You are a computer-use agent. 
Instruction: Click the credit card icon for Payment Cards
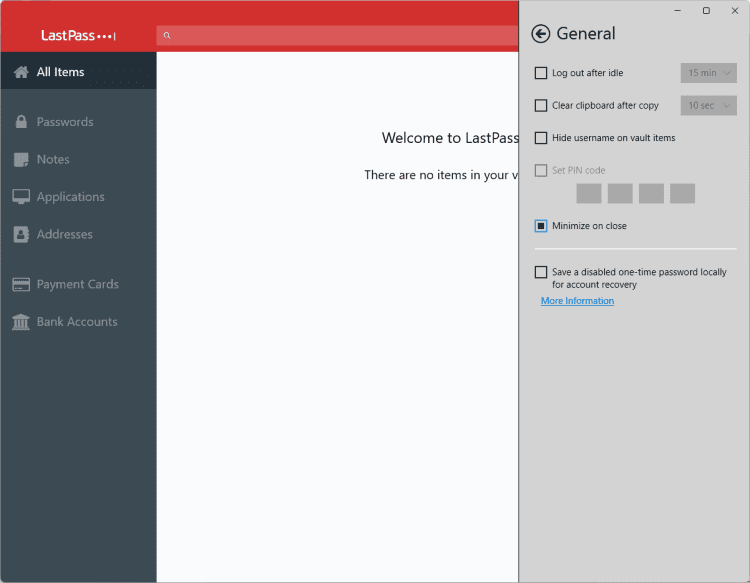(x=21, y=285)
